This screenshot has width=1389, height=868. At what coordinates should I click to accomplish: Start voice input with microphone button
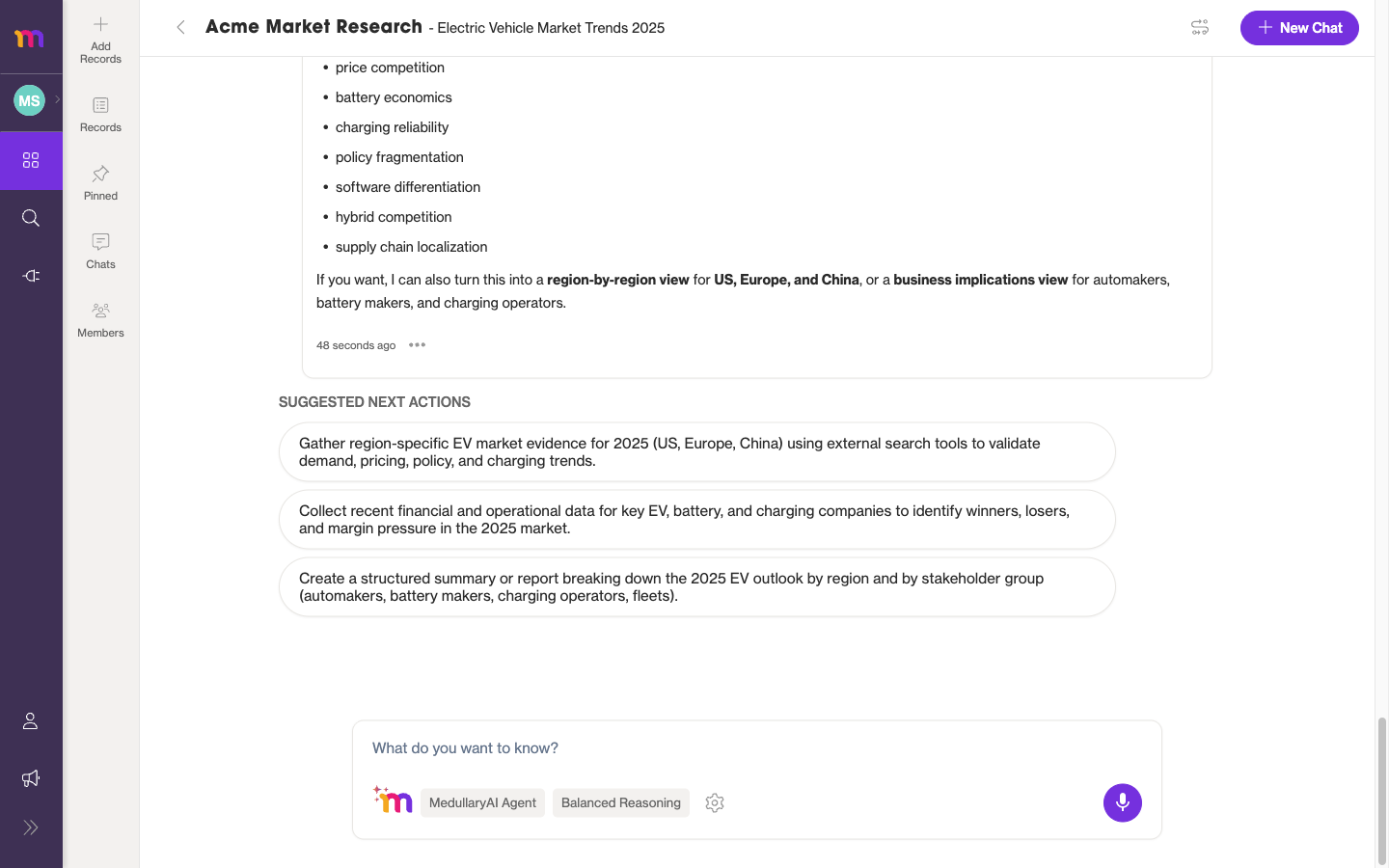(x=1123, y=802)
